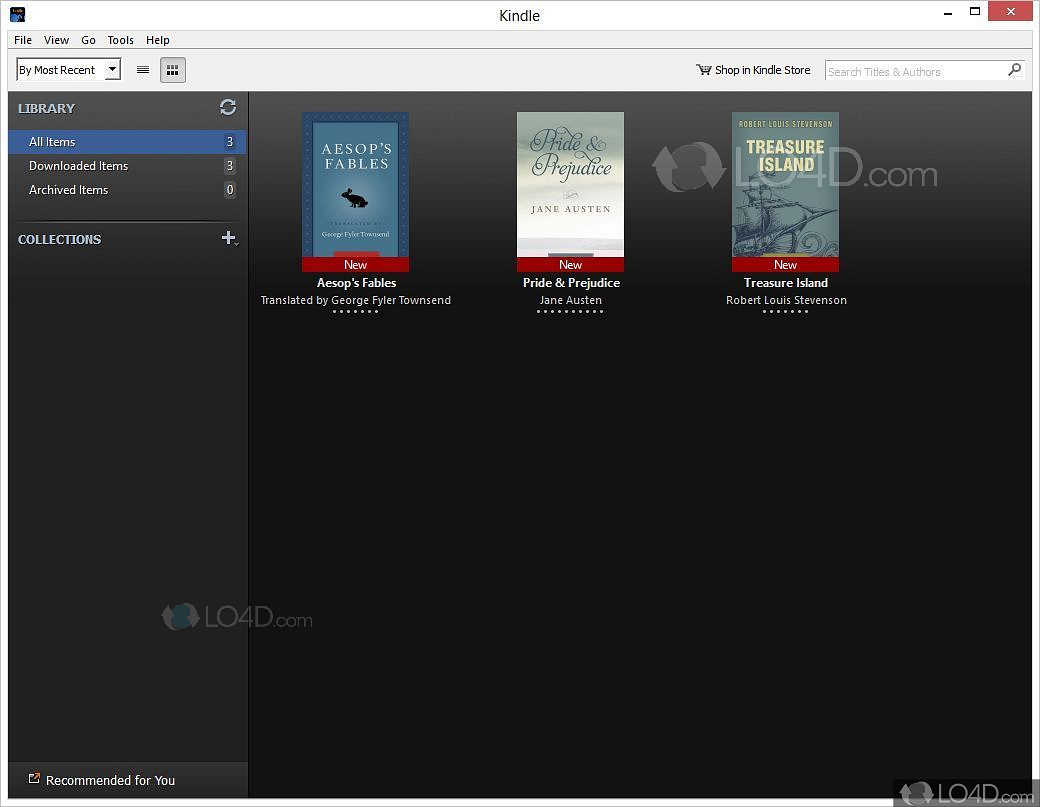Screen dimensions: 1040x807
Task: Click the Treasure Island title text
Action: [x=786, y=282]
